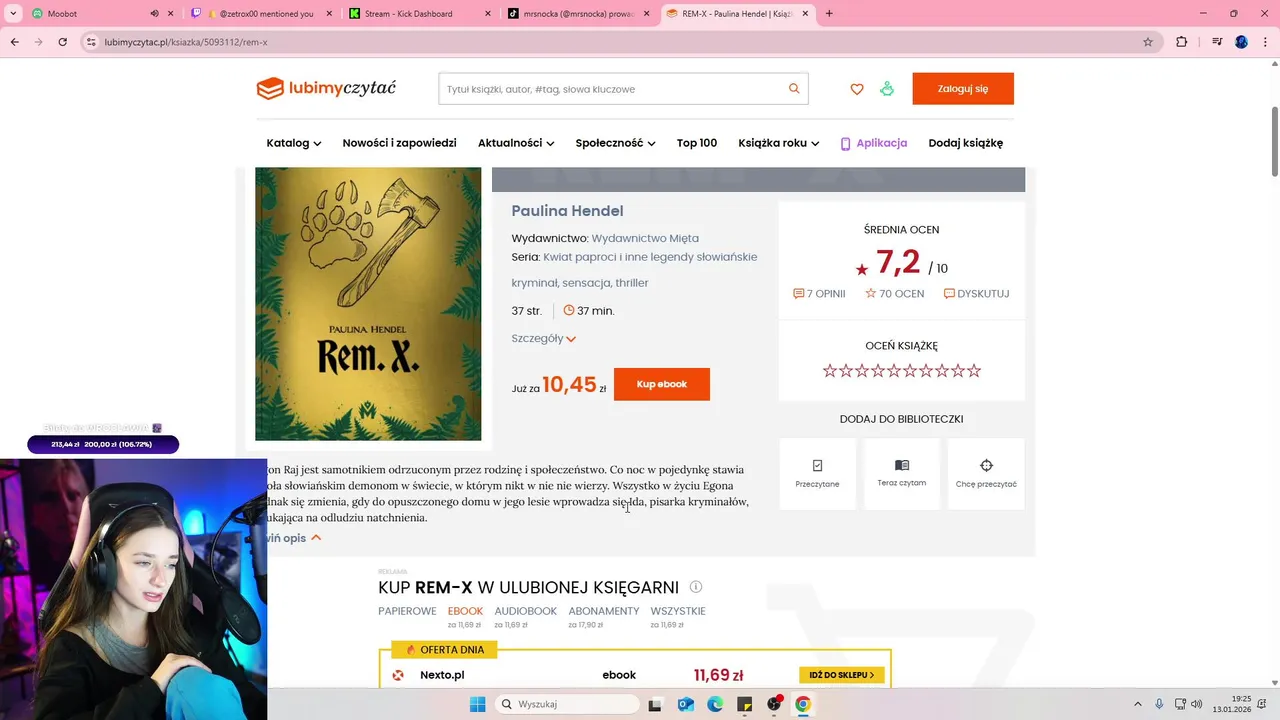
Task: Open the Chrome tab search dropdown
Action: [13, 14]
